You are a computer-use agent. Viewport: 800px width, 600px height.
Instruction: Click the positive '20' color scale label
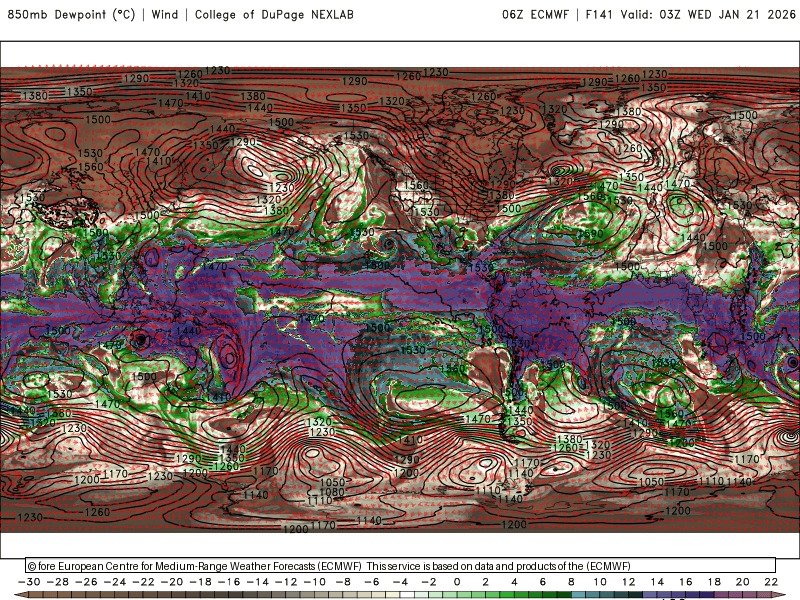743,582
